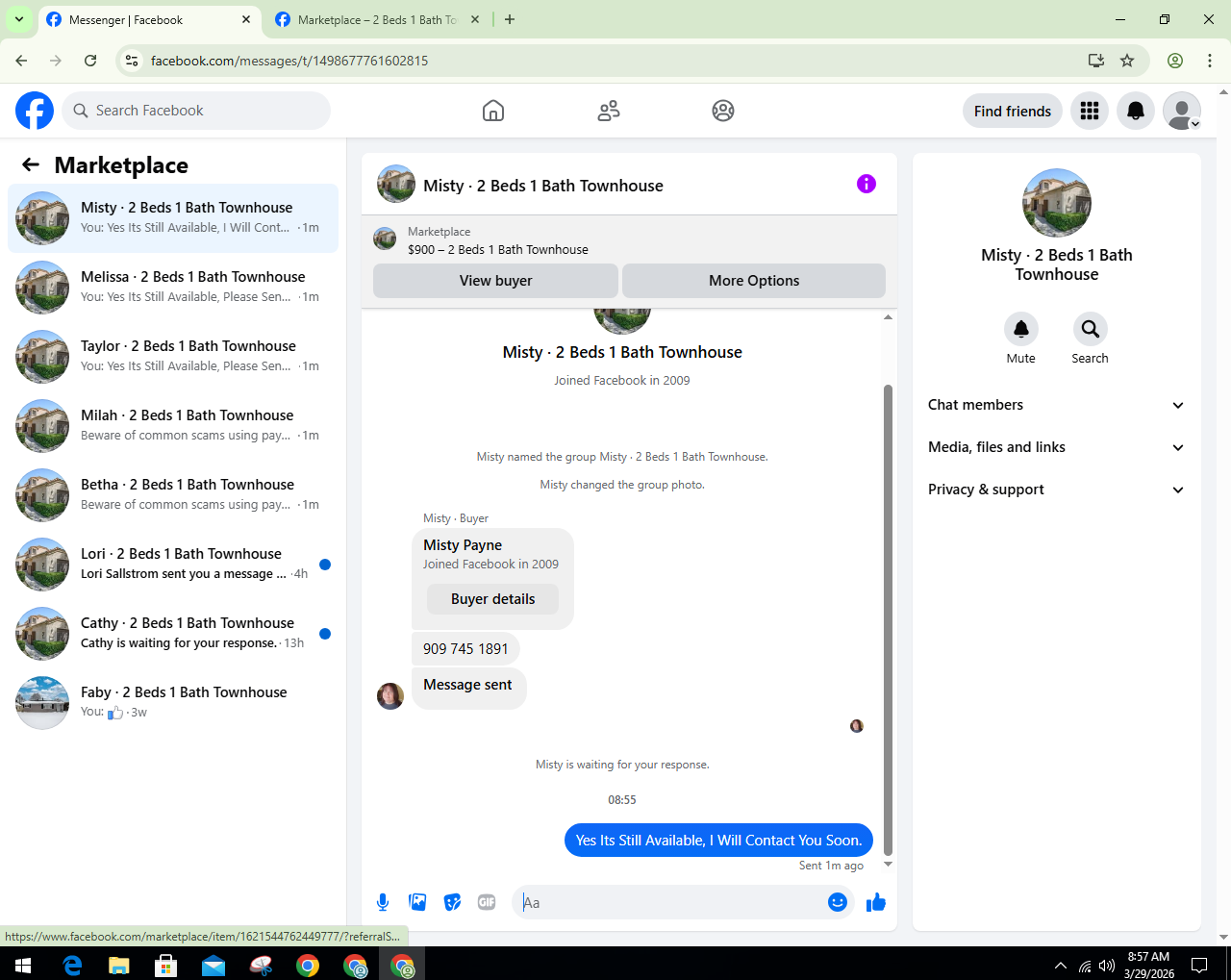This screenshot has width=1231, height=980.
Task: Bookmark this page with the star icon
Action: (1127, 61)
